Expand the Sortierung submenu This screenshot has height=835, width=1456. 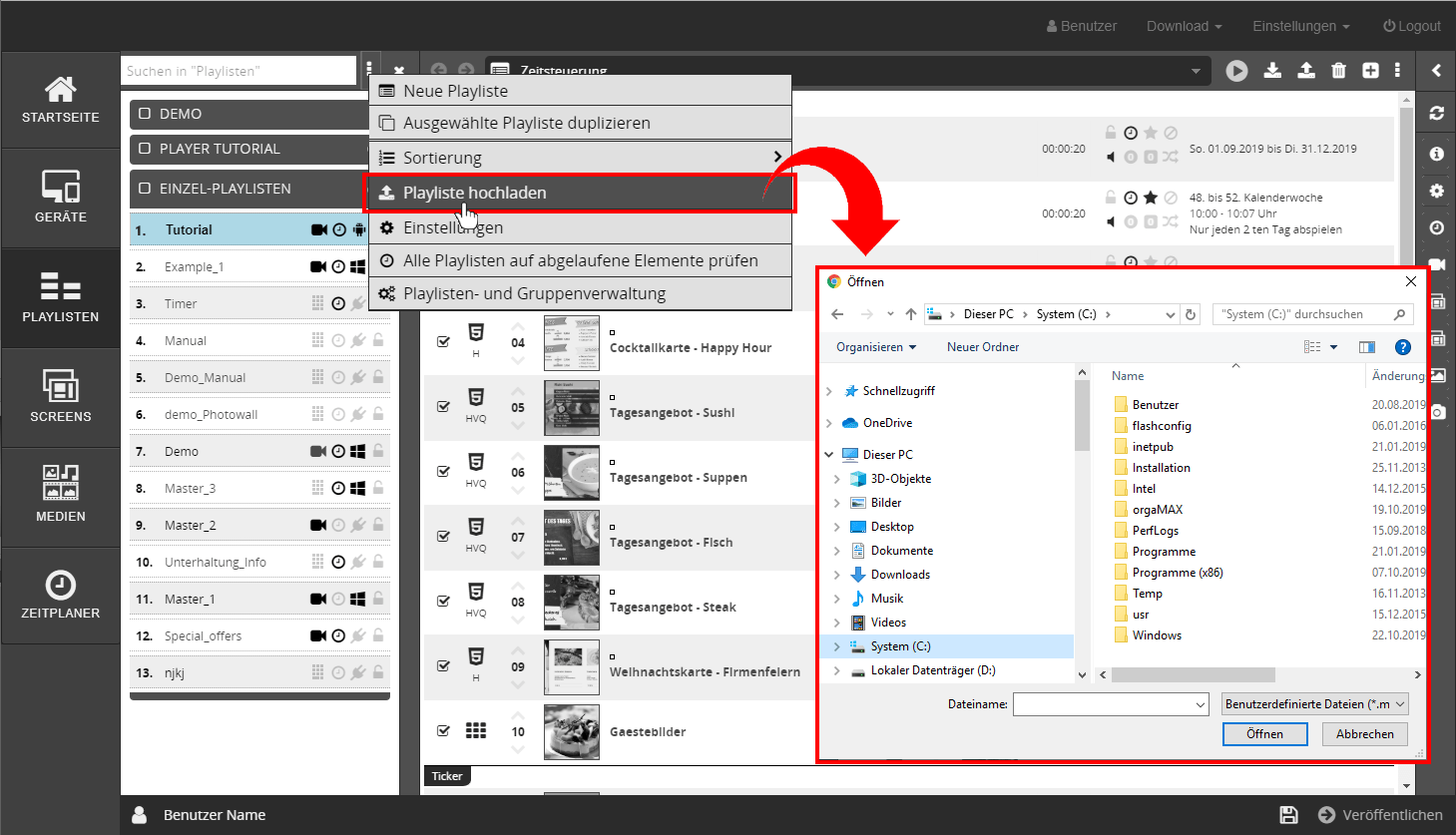coord(580,158)
